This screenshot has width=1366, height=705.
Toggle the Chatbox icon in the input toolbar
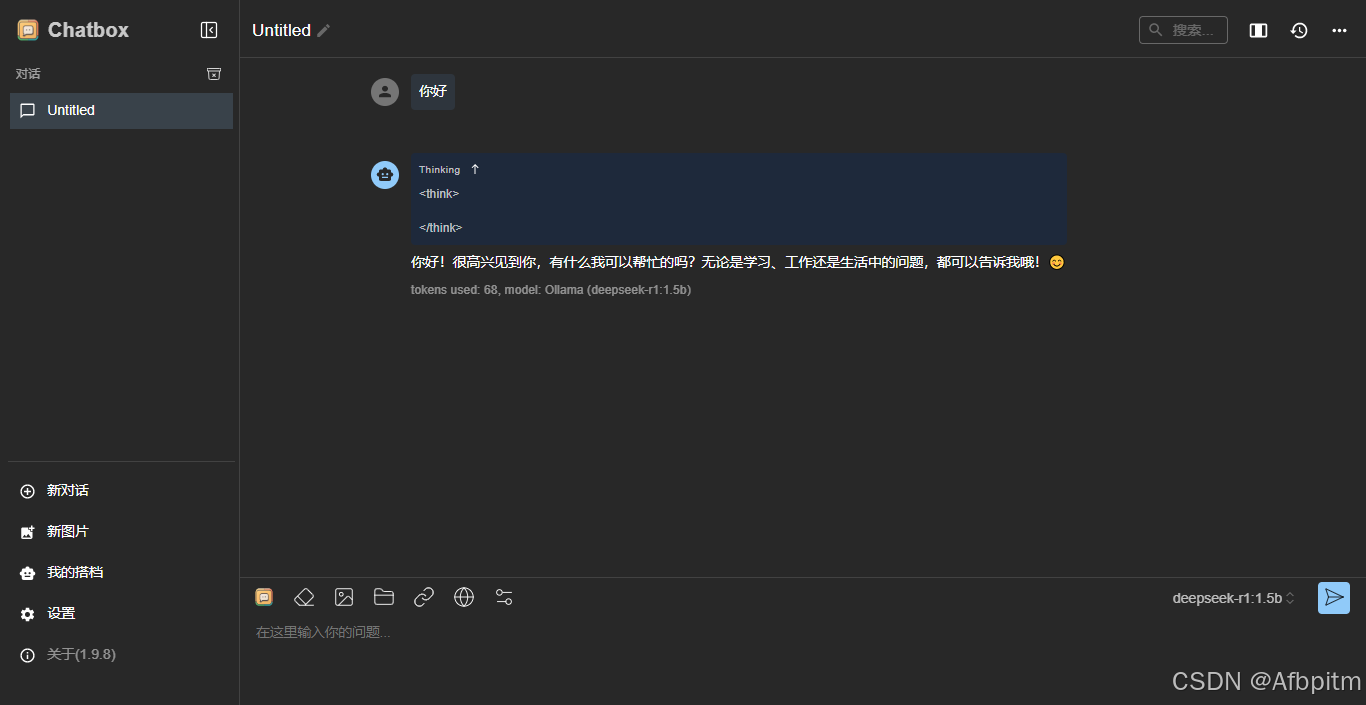point(264,596)
